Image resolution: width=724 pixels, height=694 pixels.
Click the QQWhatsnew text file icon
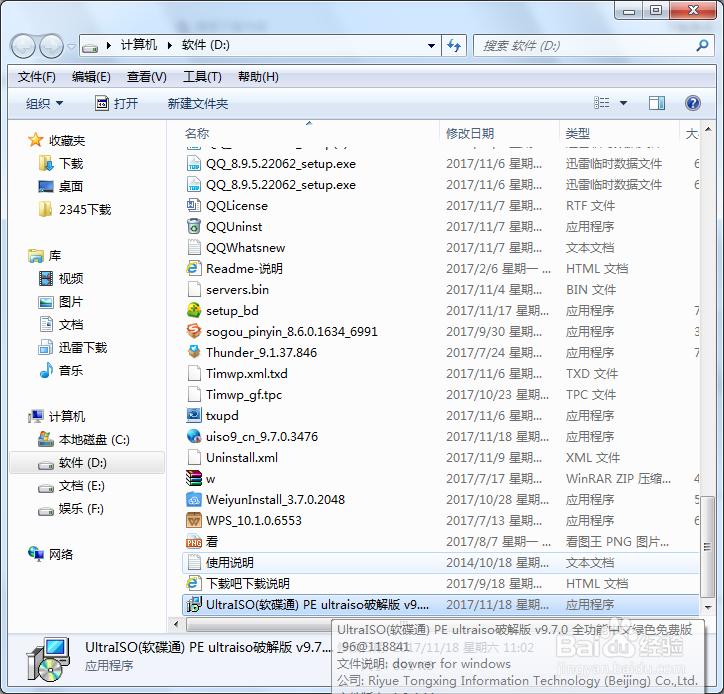pyautogui.click(x=194, y=247)
